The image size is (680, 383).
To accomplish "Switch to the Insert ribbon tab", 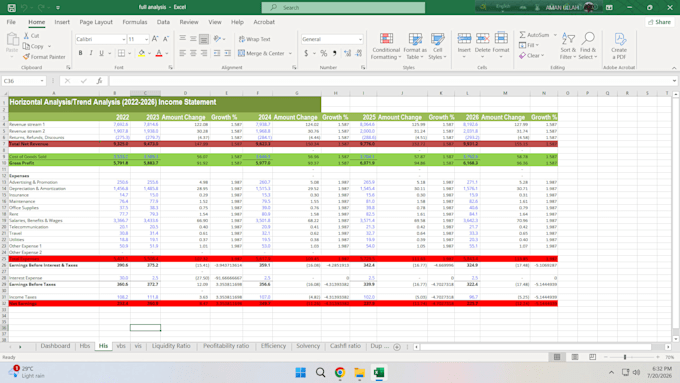I will [62, 22].
